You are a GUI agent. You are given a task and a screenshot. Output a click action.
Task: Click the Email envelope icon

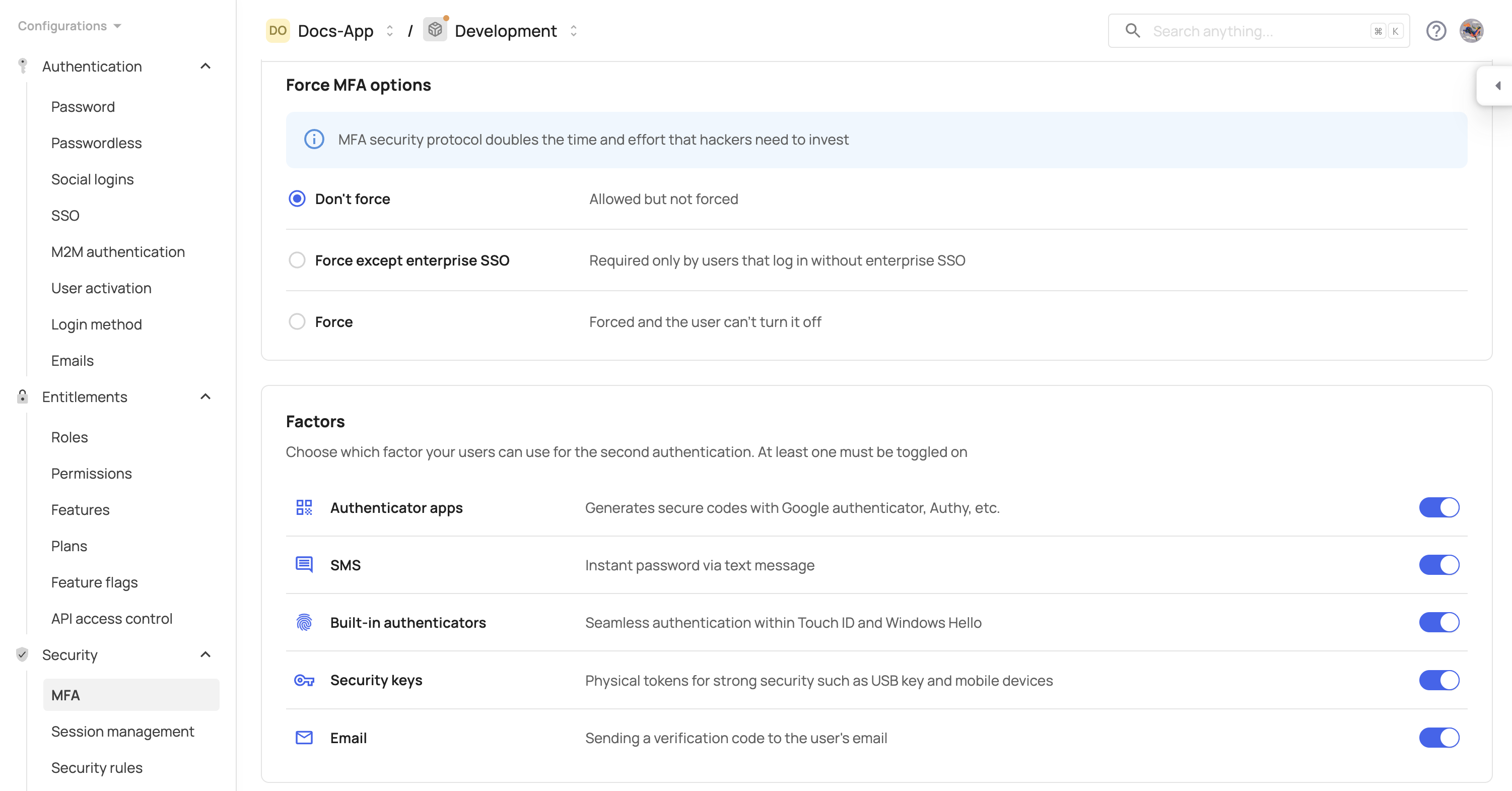[x=304, y=738]
